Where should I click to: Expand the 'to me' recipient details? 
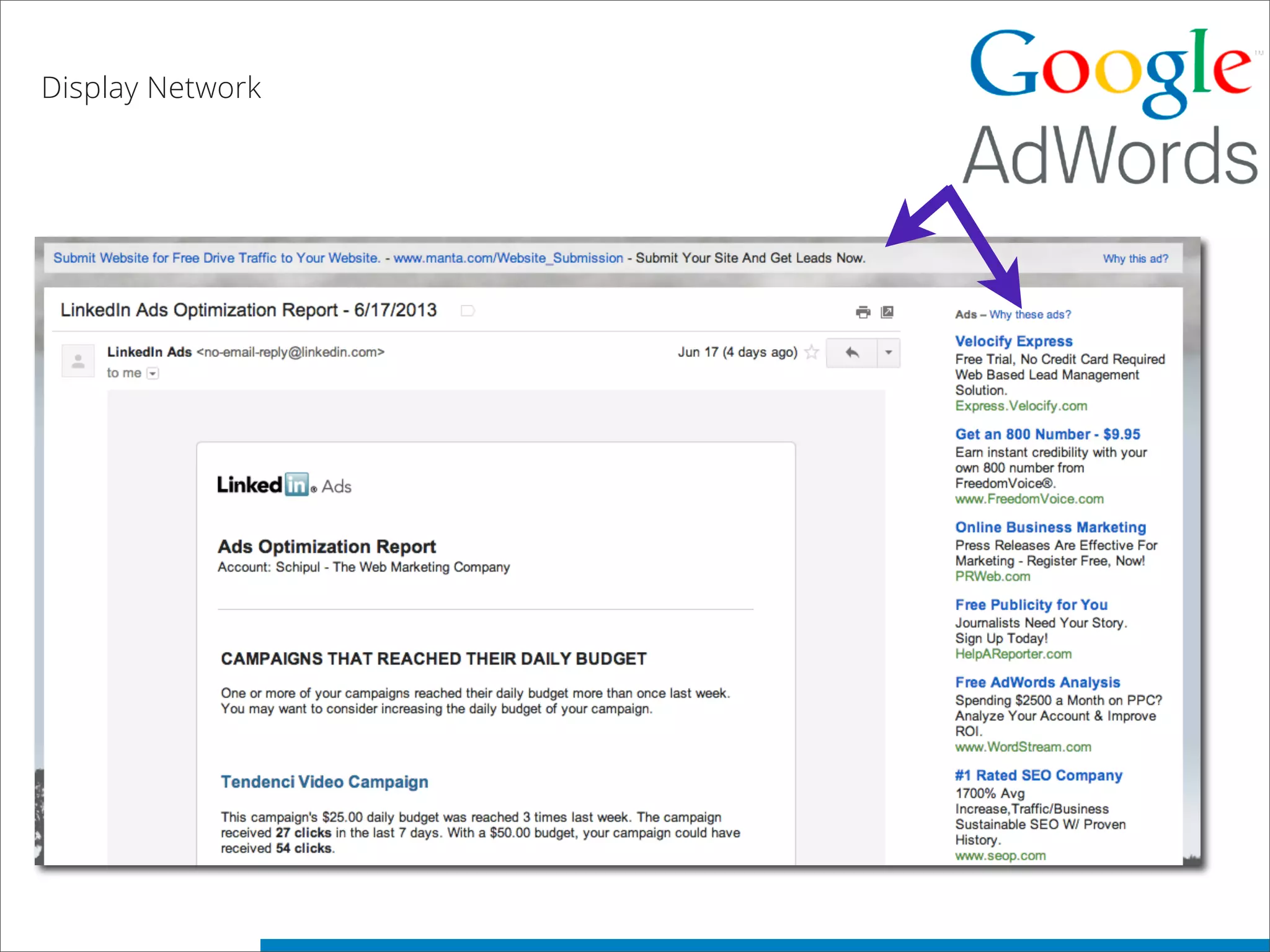153,373
